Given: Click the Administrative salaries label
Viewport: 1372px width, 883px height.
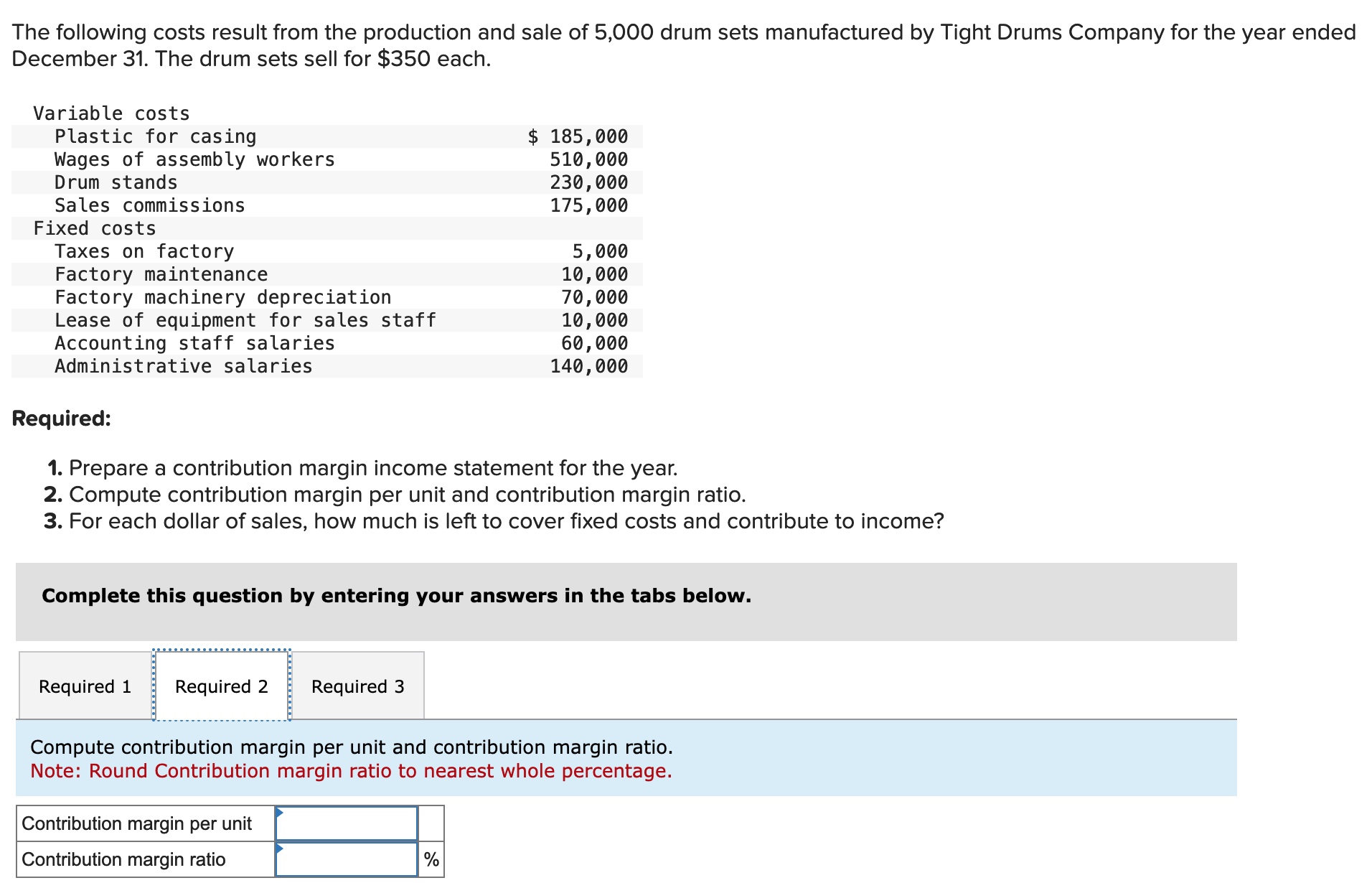Looking at the screenshot, I should coord(184,366).
